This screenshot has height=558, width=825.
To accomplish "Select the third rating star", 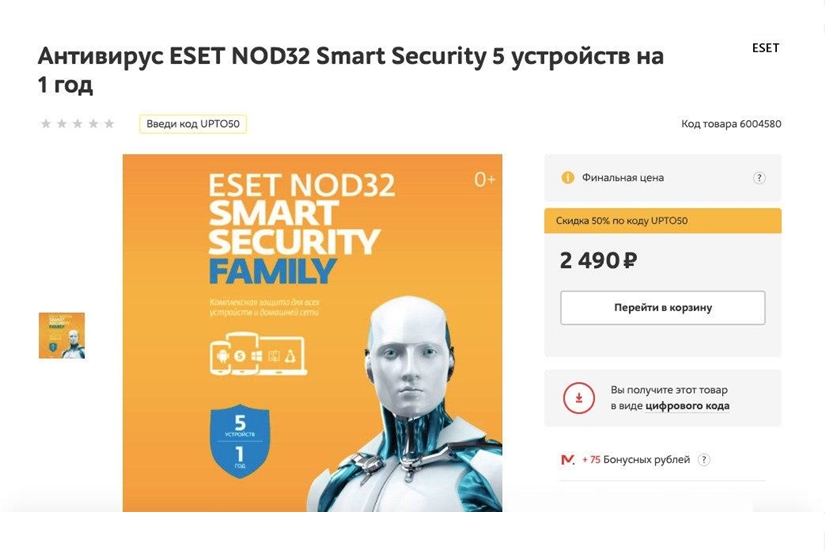I will [x=77, y=124].
